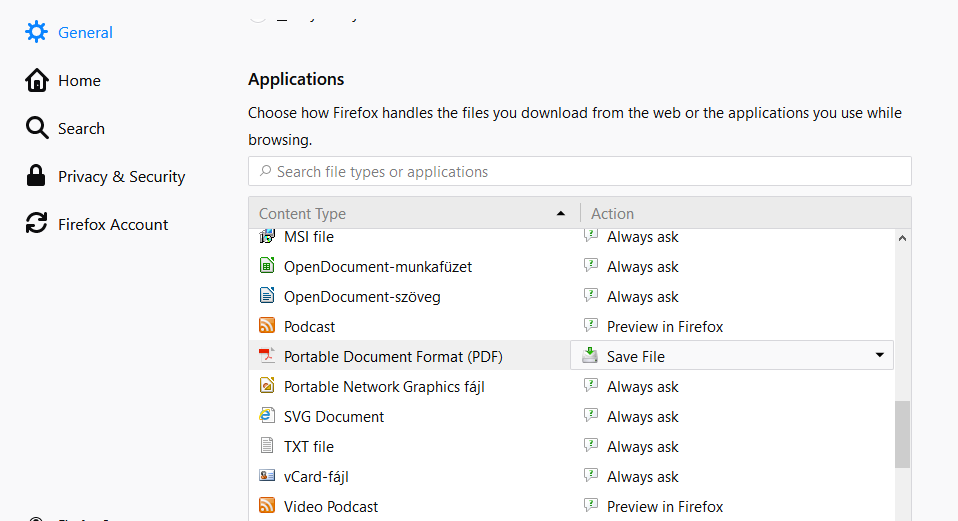
Task: Switch to the Search preferences category
Action: (x=65, y=128)
